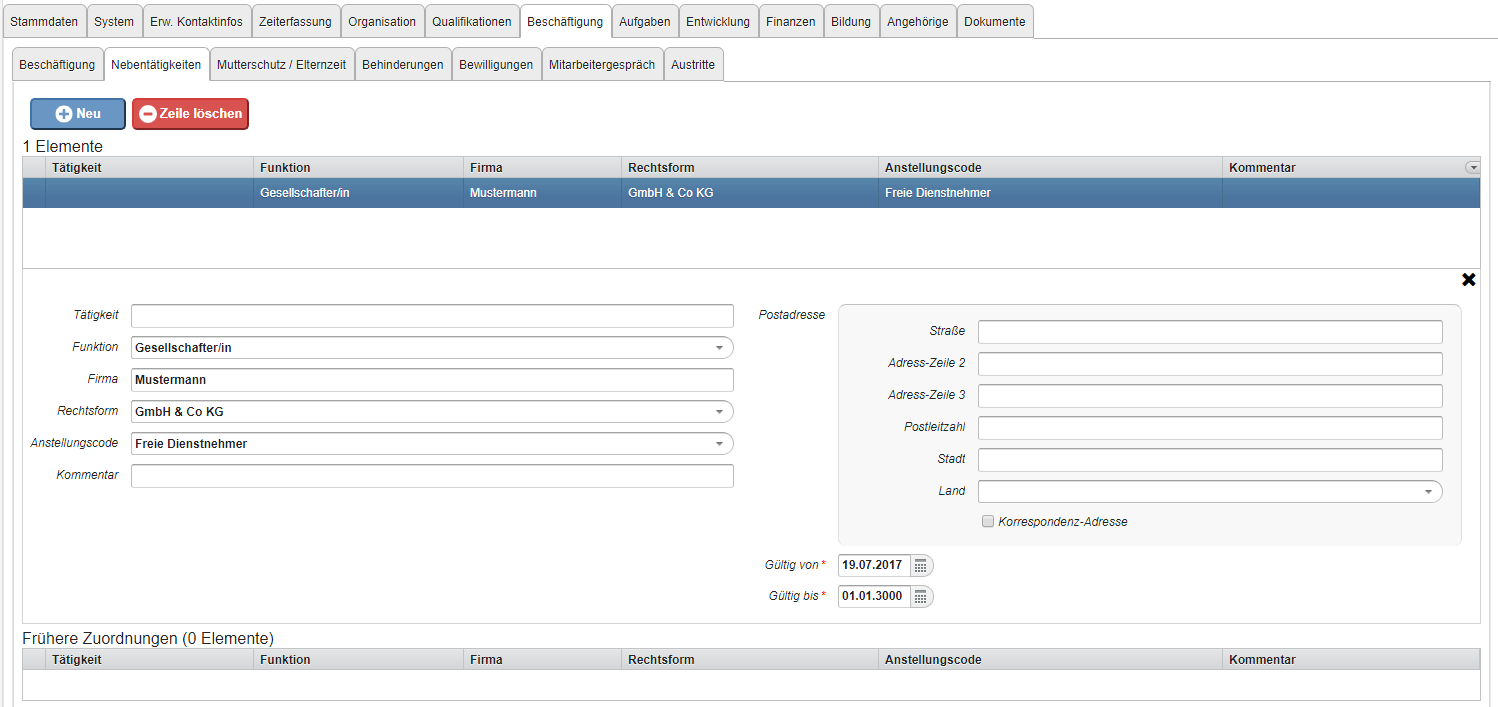
Task: Click into the Tätigkeit input field
Action: [432, 316]
